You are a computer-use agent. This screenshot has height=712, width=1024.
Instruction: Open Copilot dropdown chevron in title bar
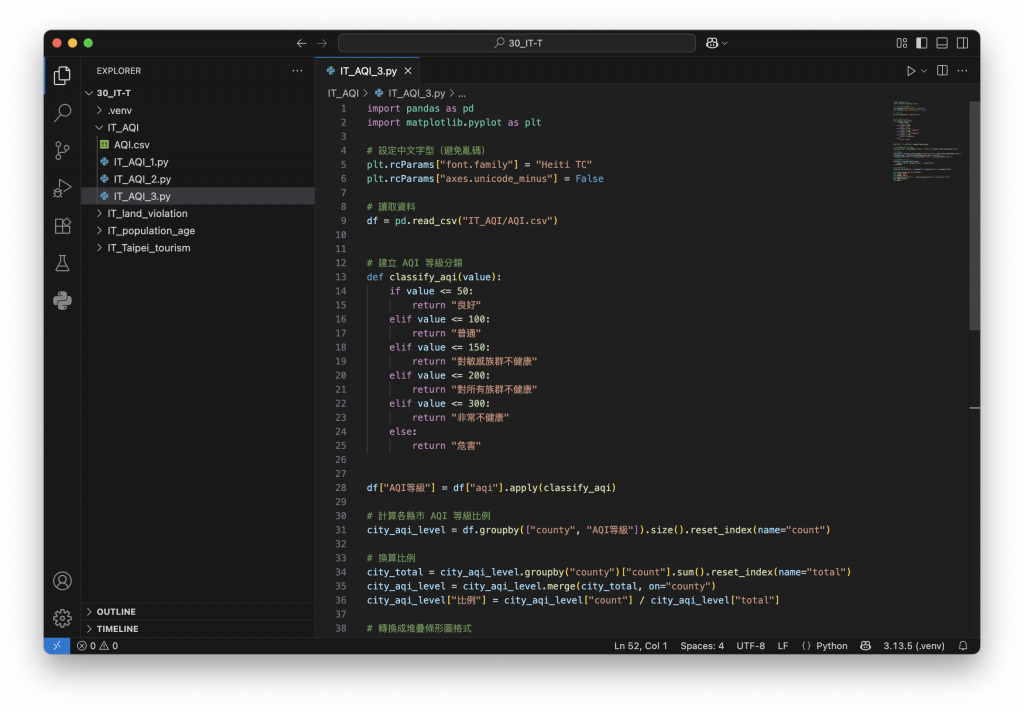click(x=724, y=43)
